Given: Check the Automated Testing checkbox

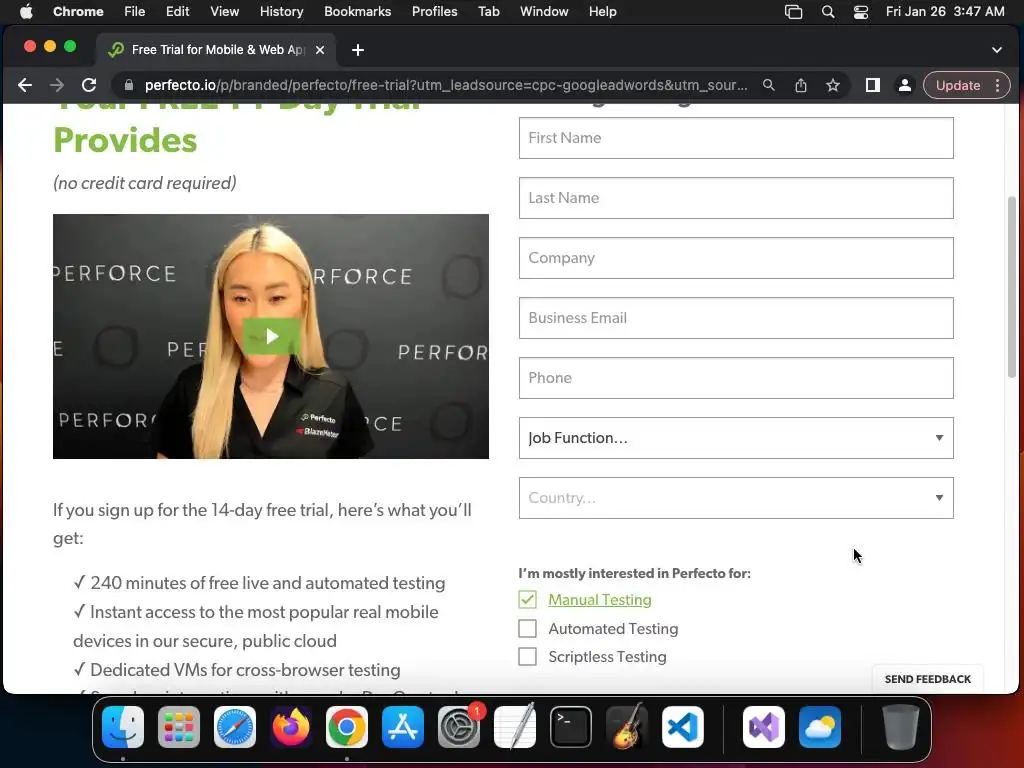Looking at the screenshot, I should click(x=528, y=628).
